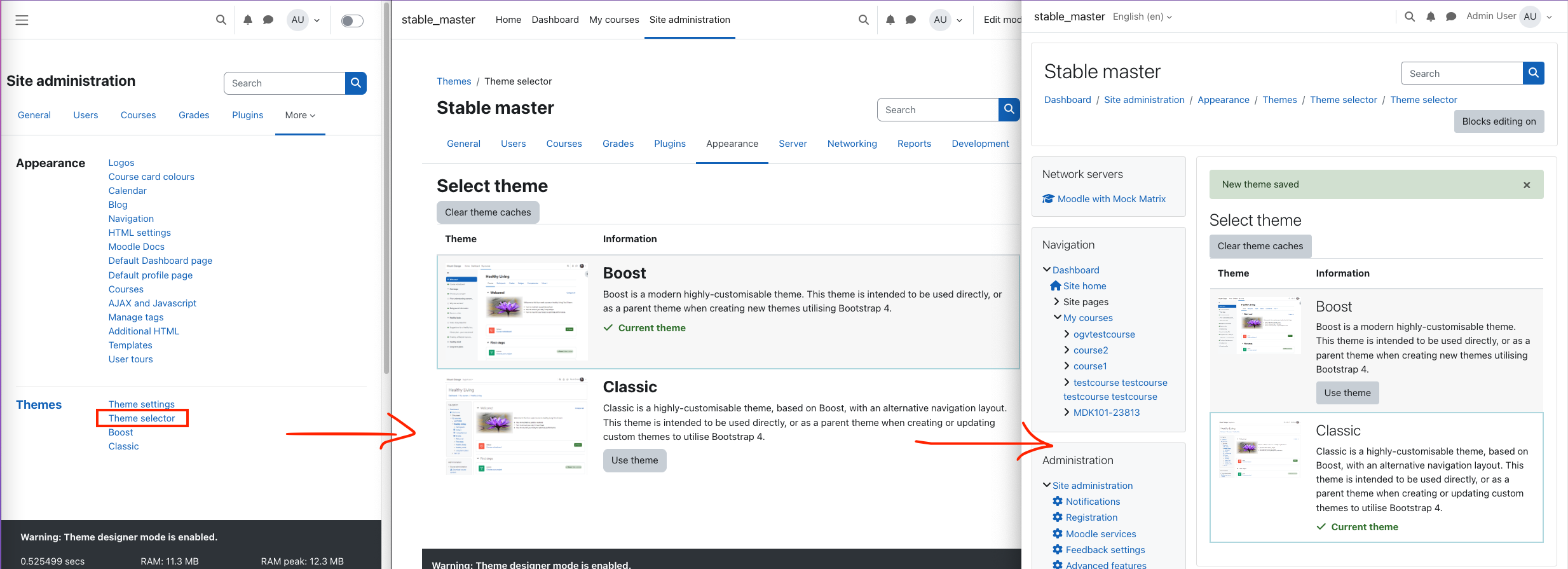
Task: Switch to Plugins tab in left window
Action: pos(248,115)
